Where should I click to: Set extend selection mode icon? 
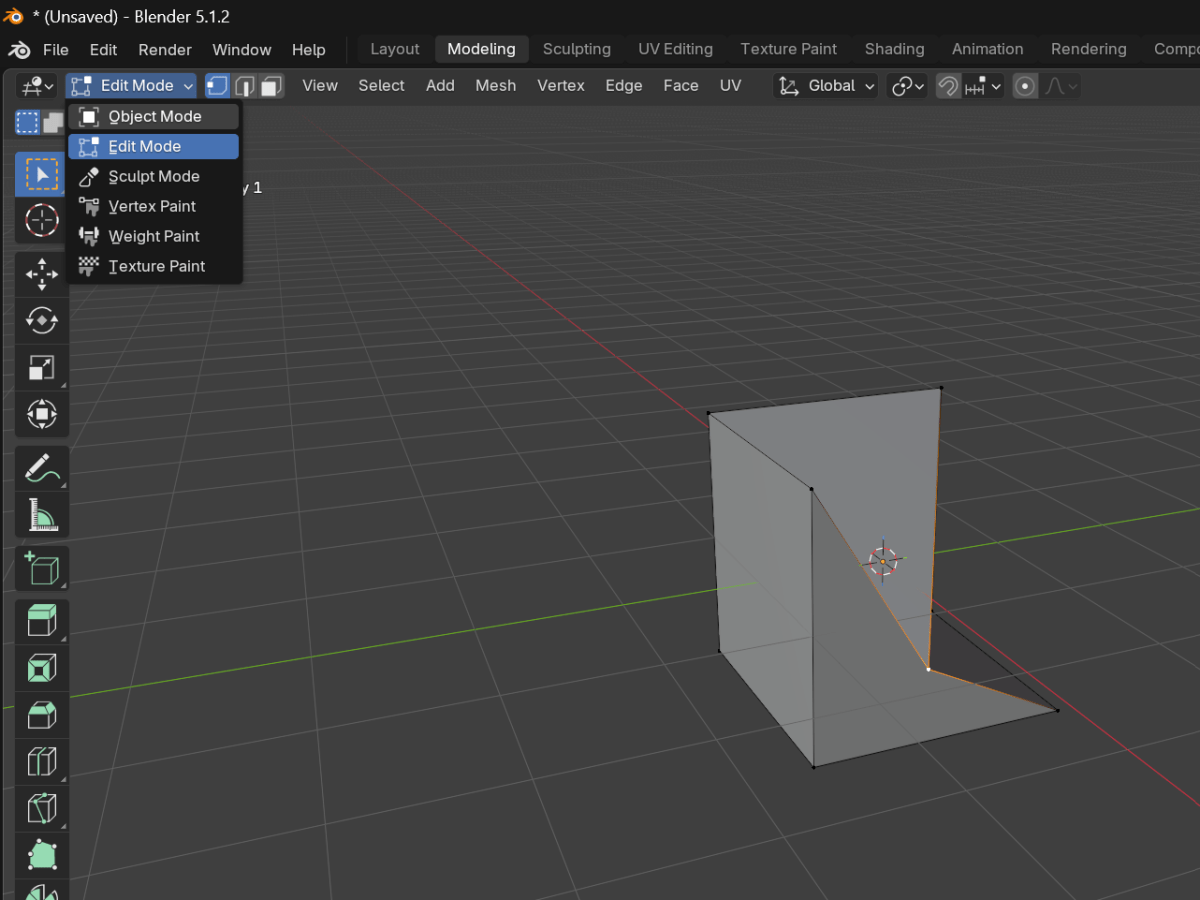click(53, 123)
